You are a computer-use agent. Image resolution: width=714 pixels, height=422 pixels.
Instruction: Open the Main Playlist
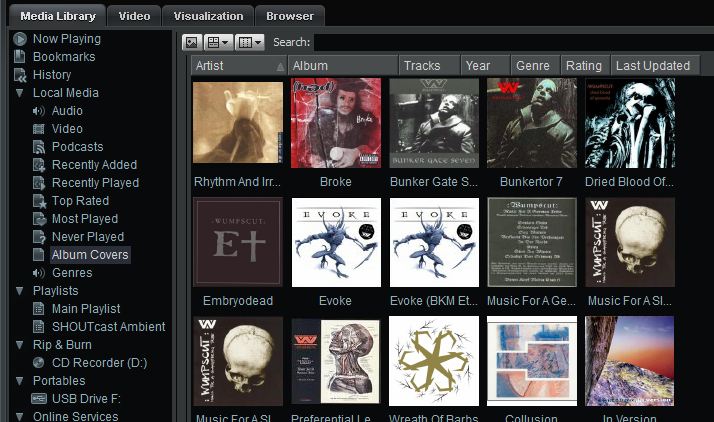pyautogui.click(x=86, y=309)
